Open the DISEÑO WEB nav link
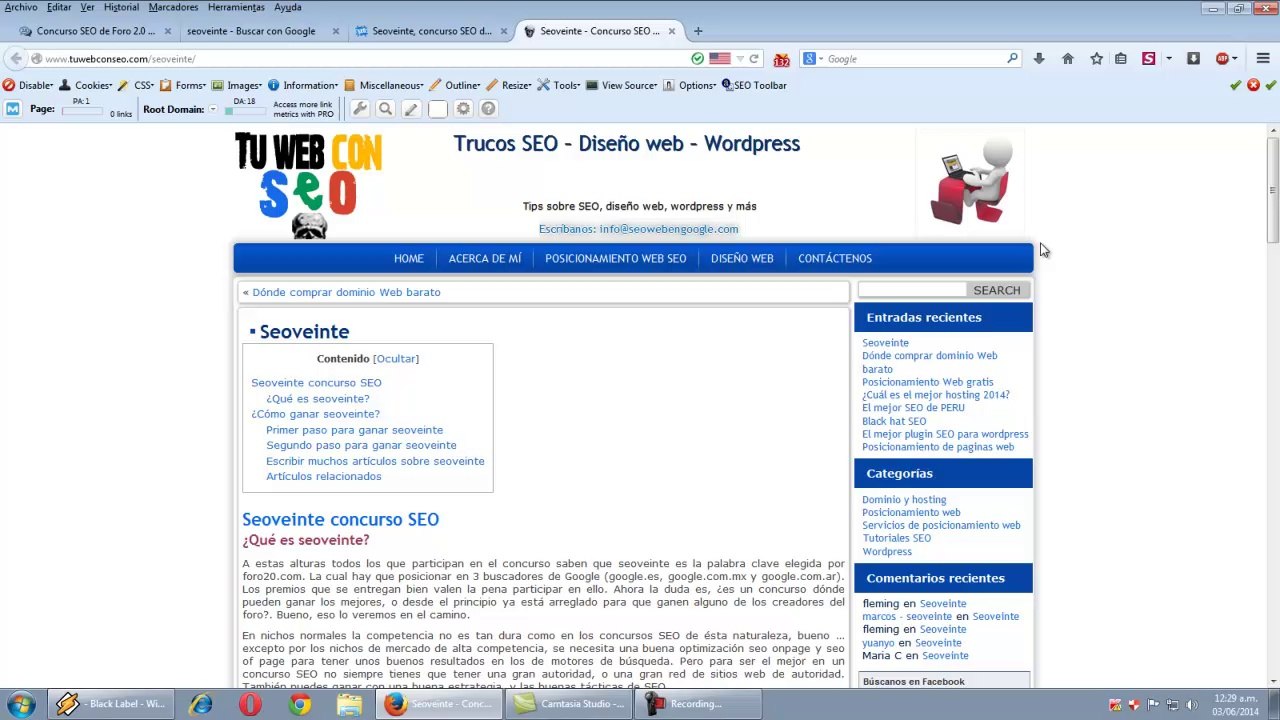The height and width of the screenshot is (720, 1280). (x=742, y=259)
